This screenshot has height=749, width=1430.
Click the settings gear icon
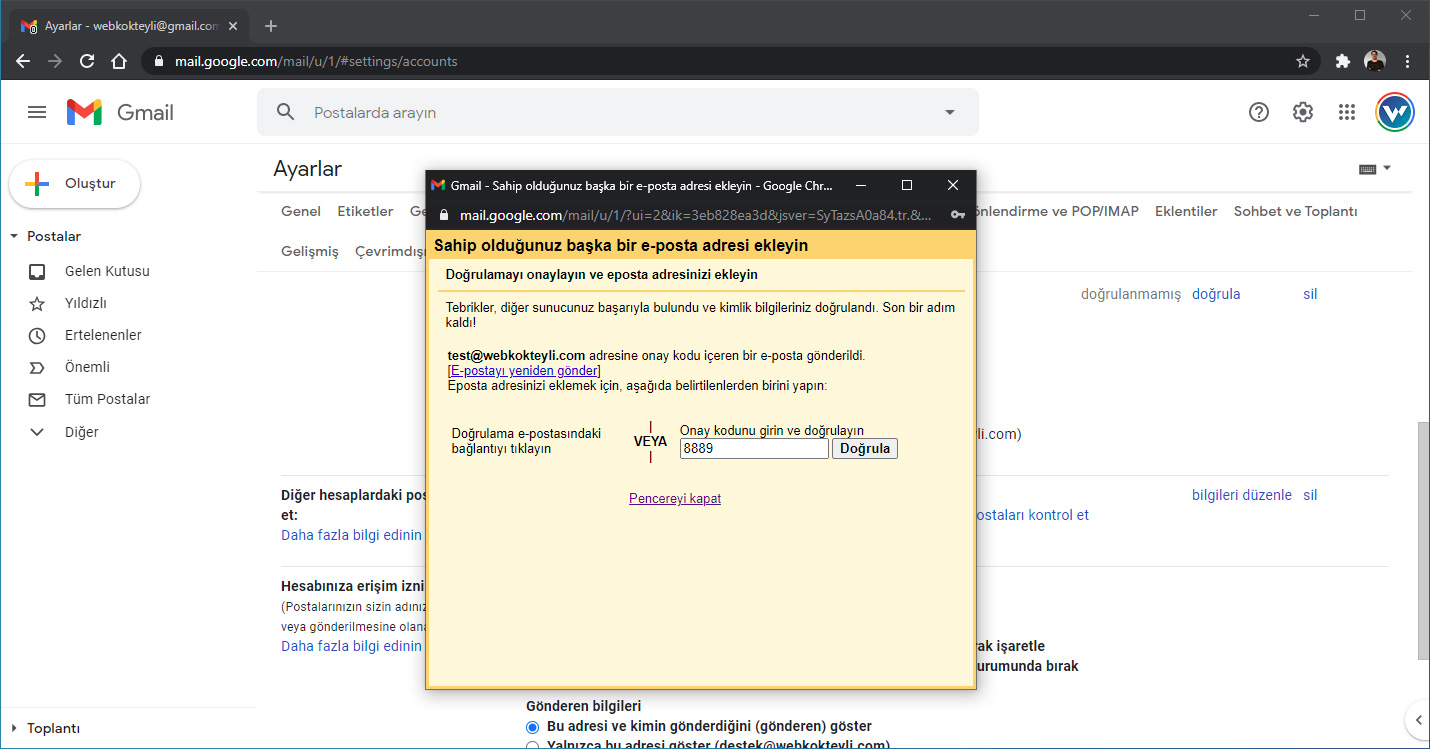[1302, 112]
